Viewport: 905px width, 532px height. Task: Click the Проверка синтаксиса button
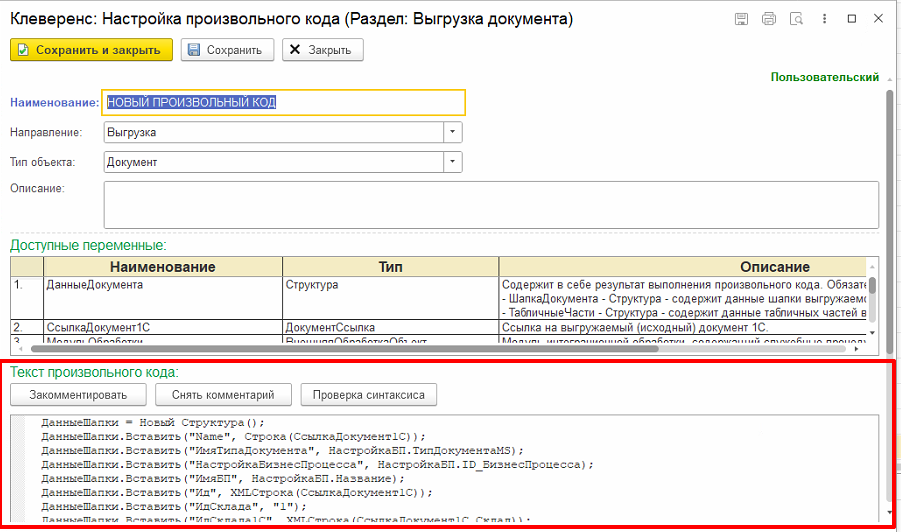369,395
